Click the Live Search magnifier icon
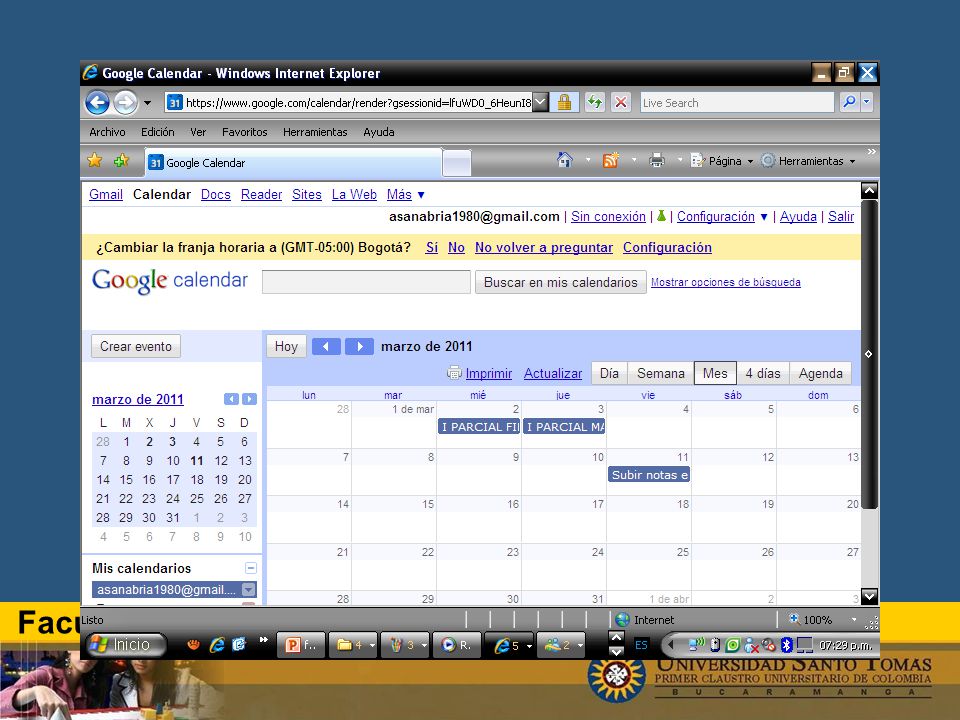 pos(849,102)
